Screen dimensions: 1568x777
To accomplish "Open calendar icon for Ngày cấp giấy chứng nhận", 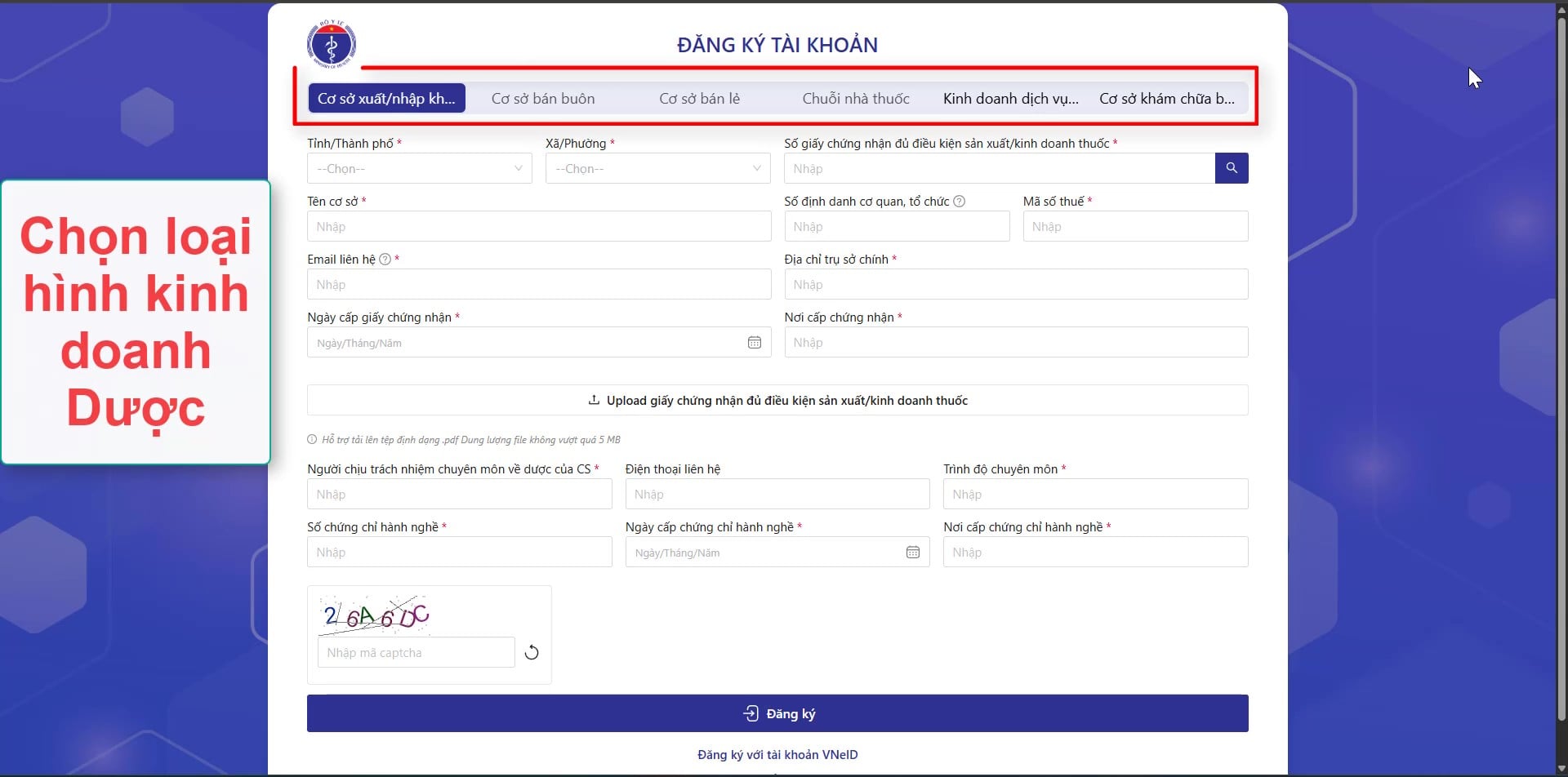I will (755, 342).
